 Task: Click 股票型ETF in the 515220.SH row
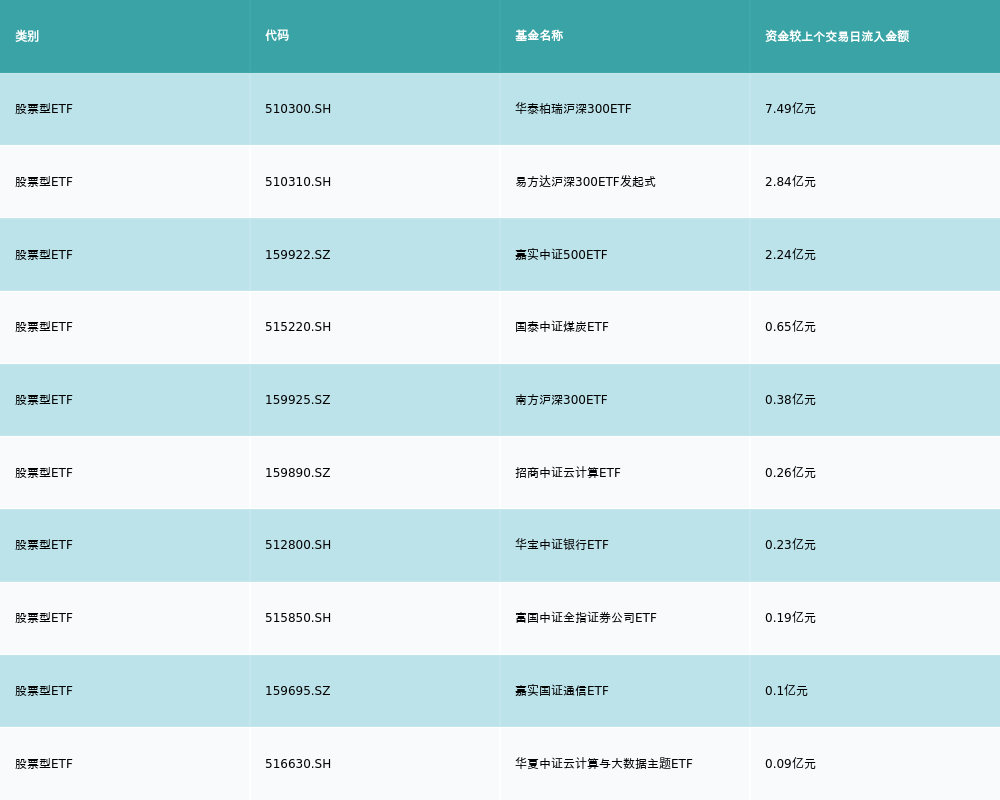(x=44, y=327)
